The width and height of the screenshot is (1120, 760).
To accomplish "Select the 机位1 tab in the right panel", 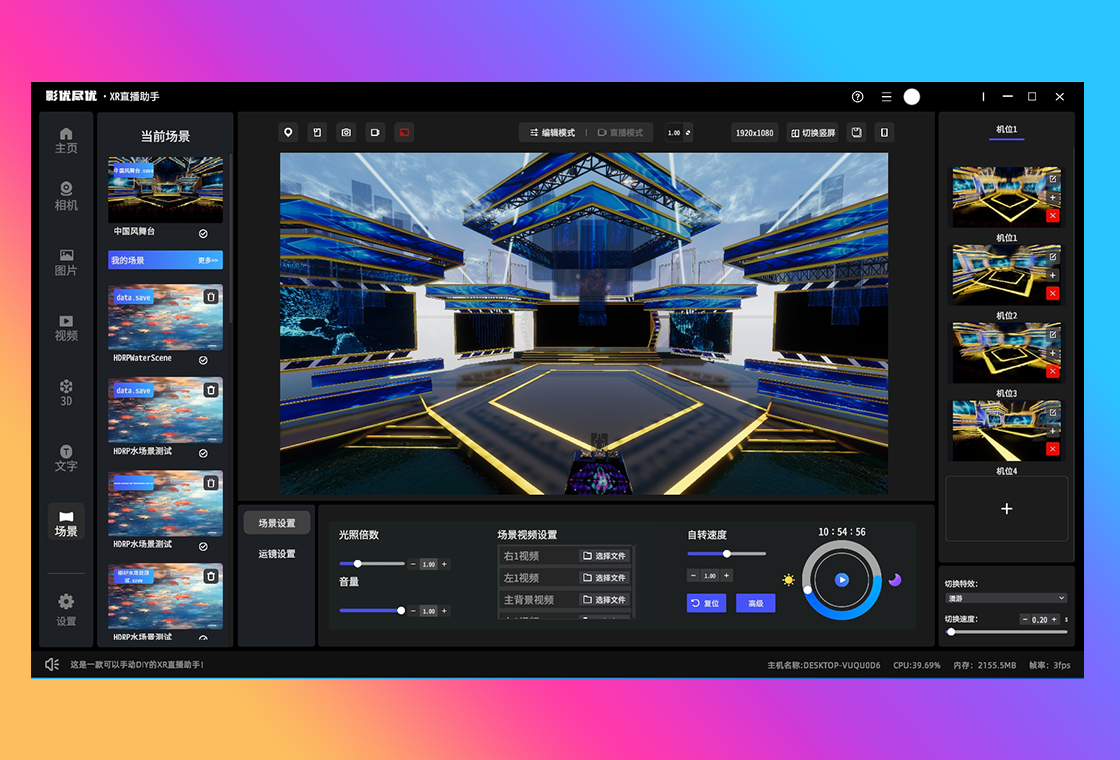I will coord(1006,129).
